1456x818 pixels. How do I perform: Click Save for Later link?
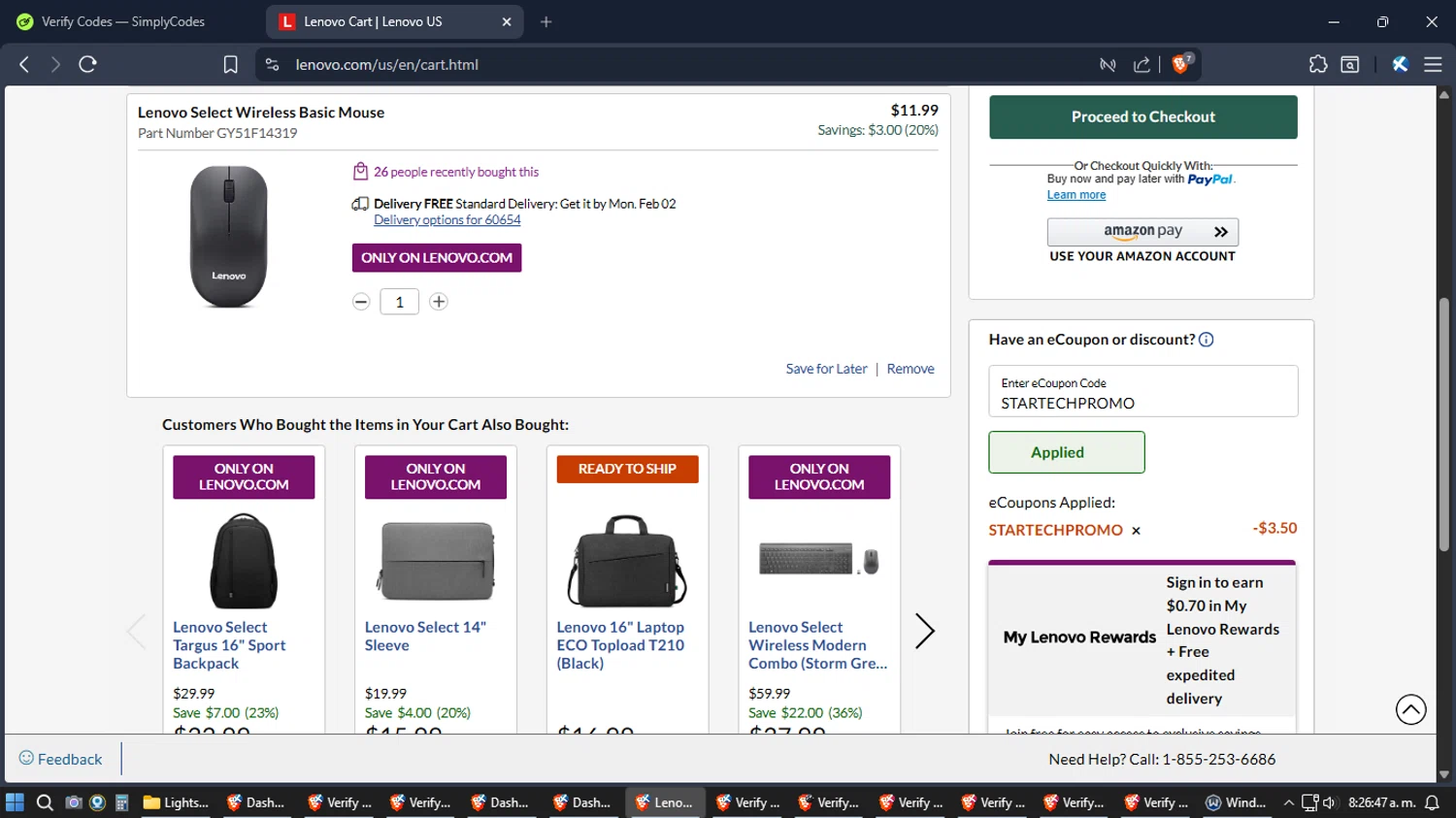tap(826, 369)
